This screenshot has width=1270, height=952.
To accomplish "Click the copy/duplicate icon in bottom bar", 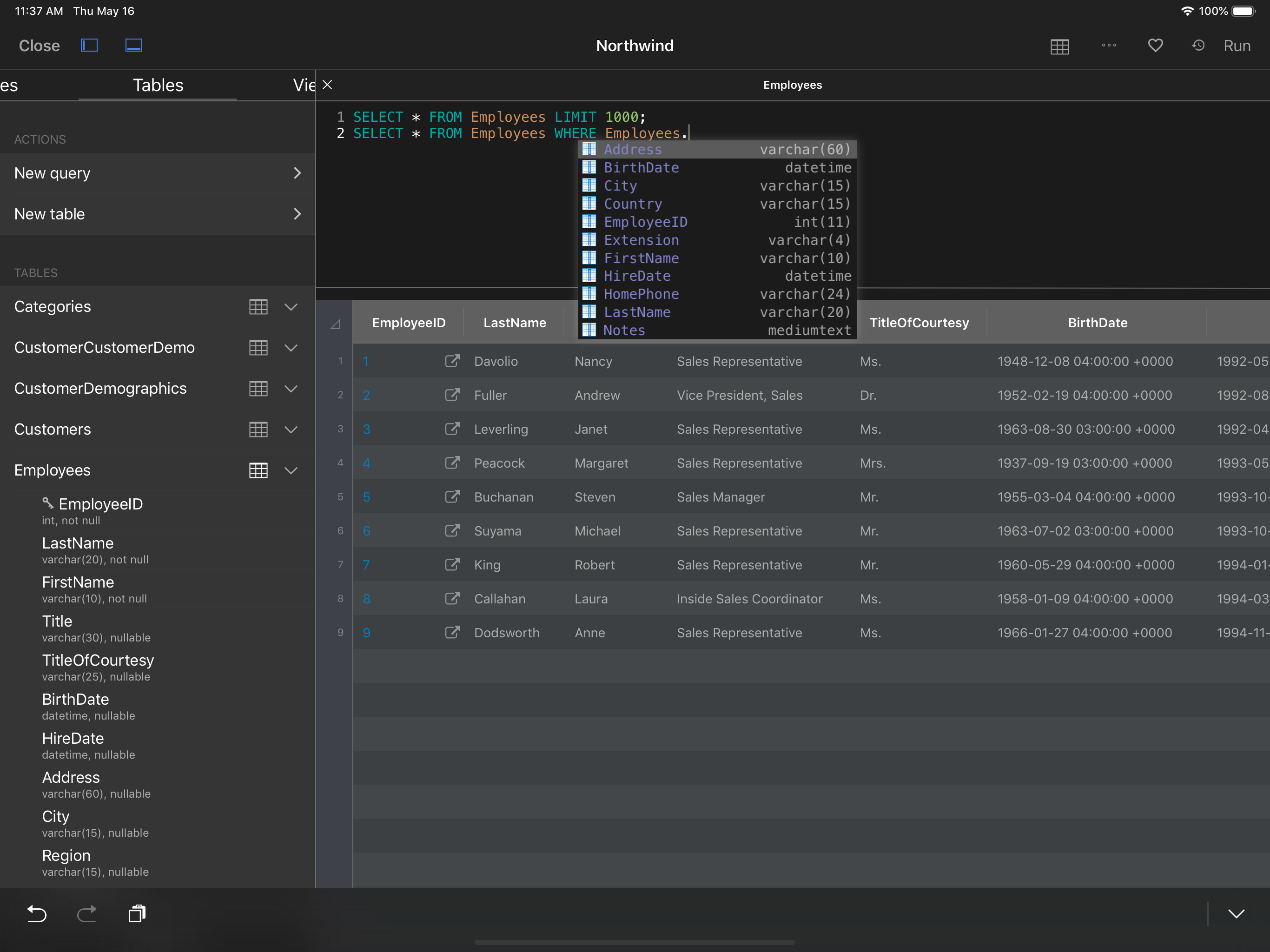I will 137,913.
